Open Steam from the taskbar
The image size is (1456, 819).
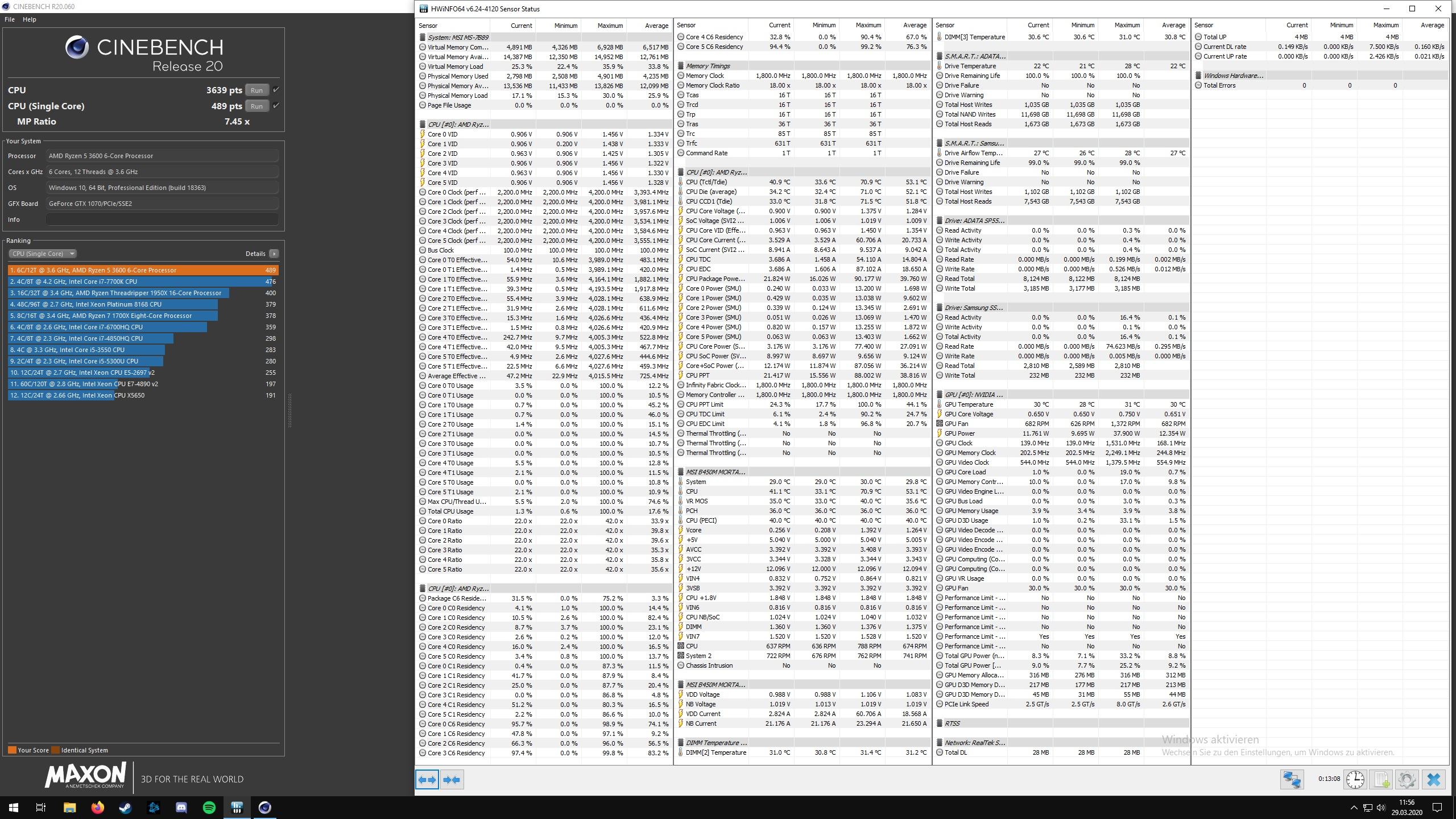pos(126,807)
